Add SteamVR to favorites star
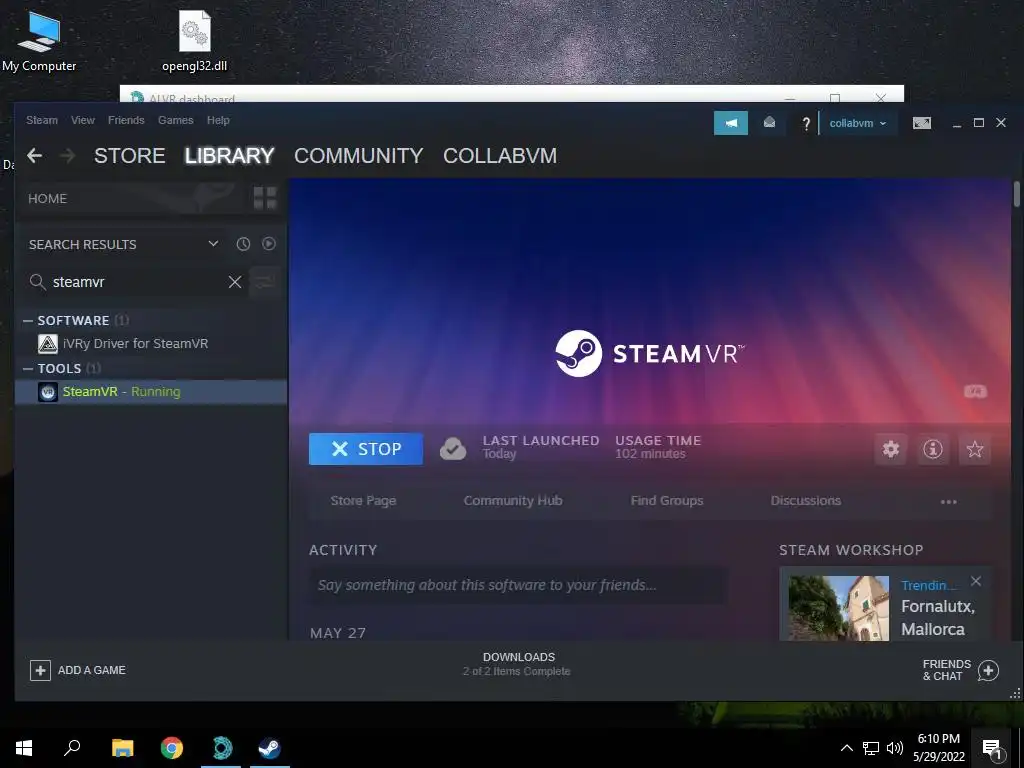The width and height of the screenshot is (1024, 768). click(x=974, y=449)
